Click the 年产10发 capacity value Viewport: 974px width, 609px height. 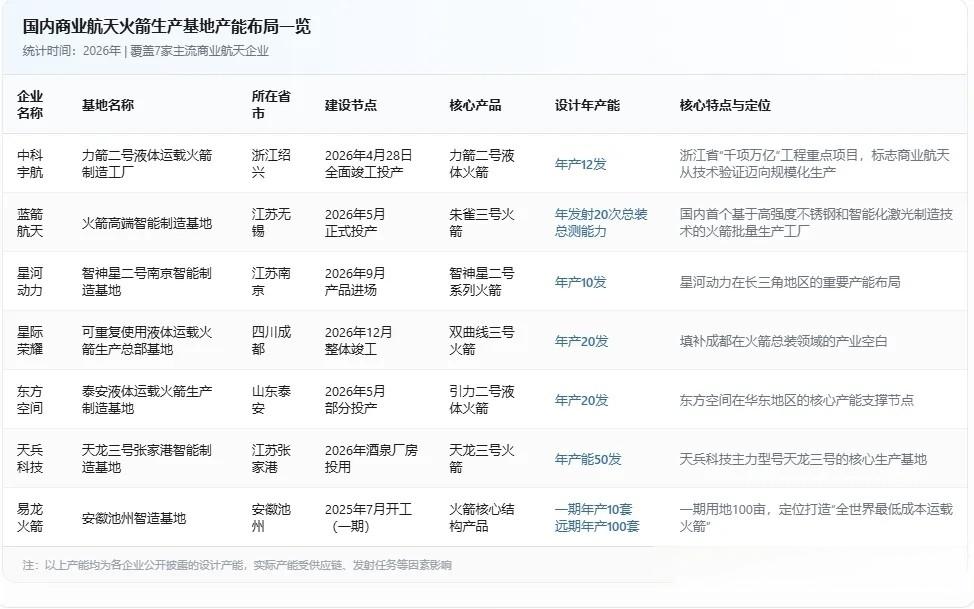580,282
